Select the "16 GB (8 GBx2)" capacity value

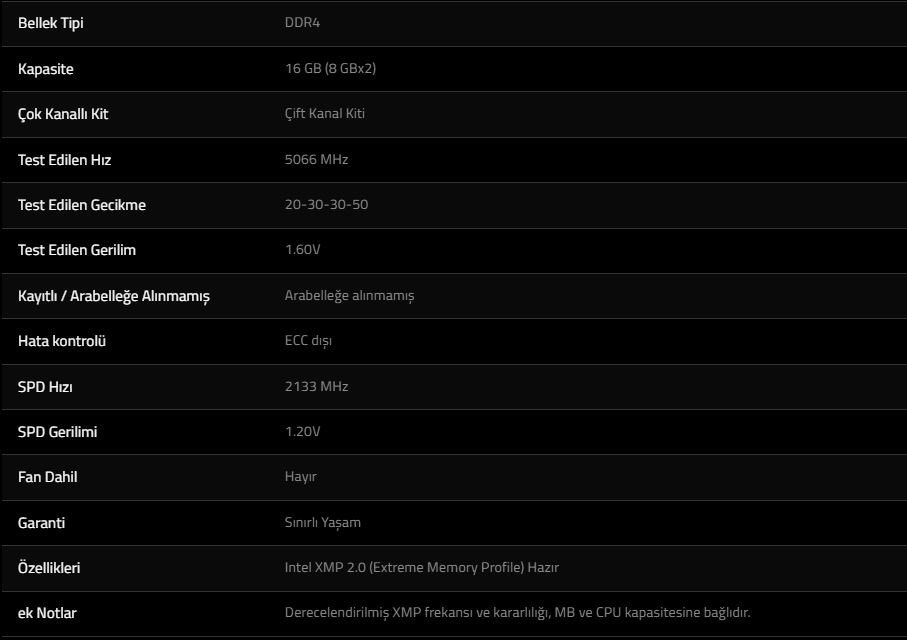[x=330, y=69]
